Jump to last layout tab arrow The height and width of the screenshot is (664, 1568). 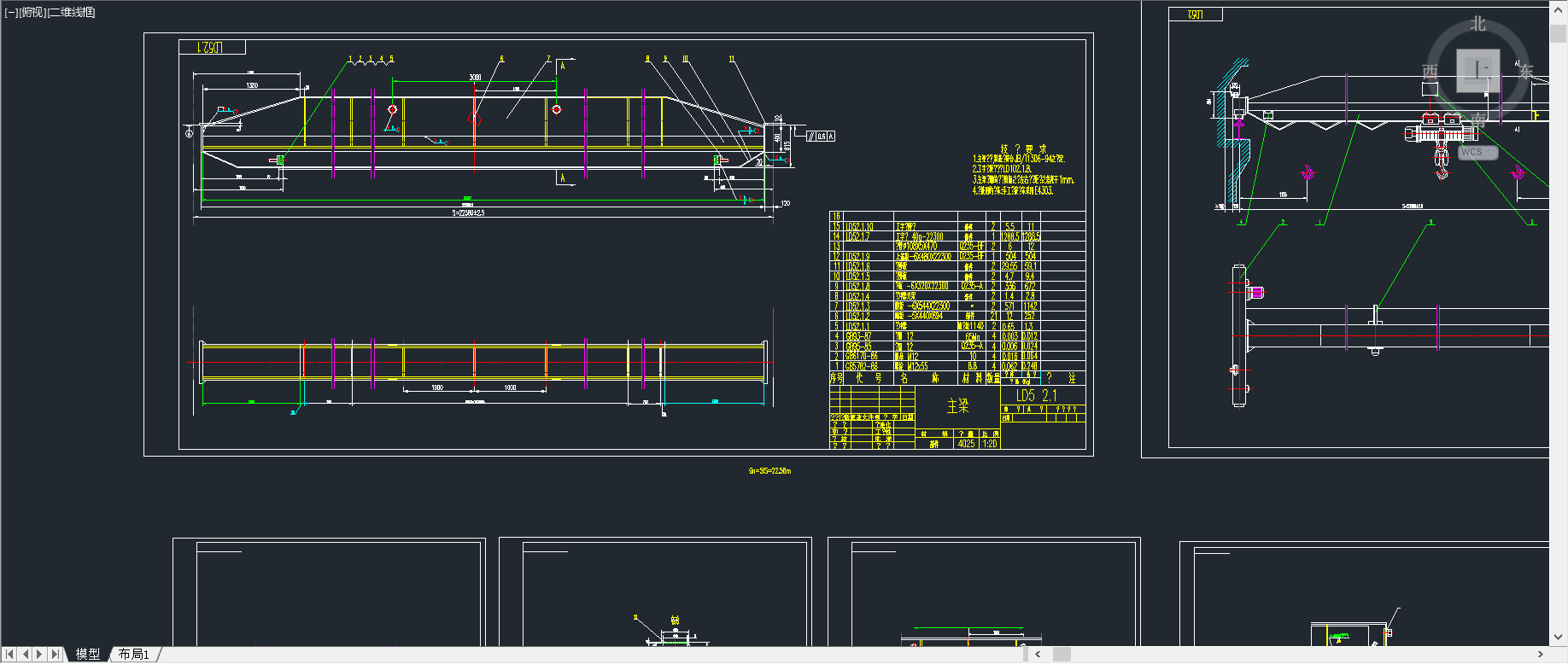tap(56, 654)
